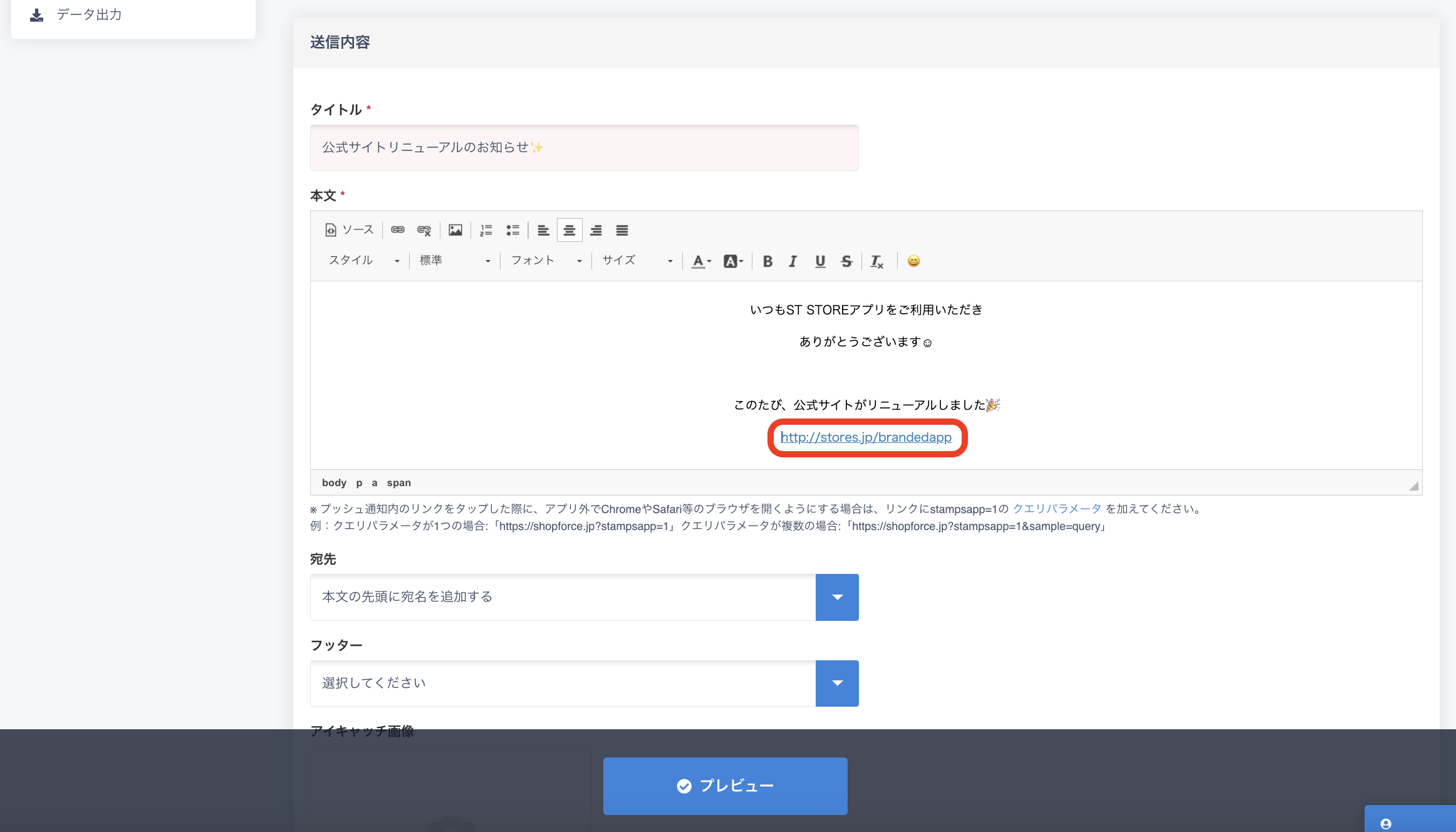Viewport: 1456px width, 832px height.
Task: Open the スタイル style dropdown
Action: click(363, 261)
